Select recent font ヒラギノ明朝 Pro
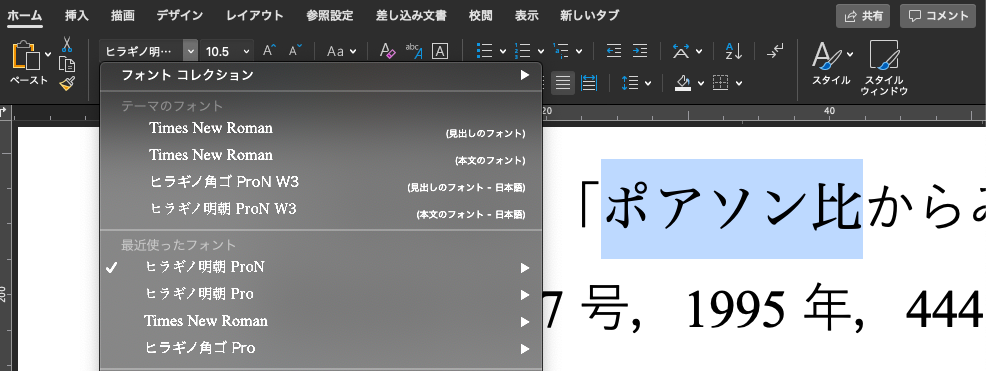This screenshot has width=986, height=371. point(321,294)
